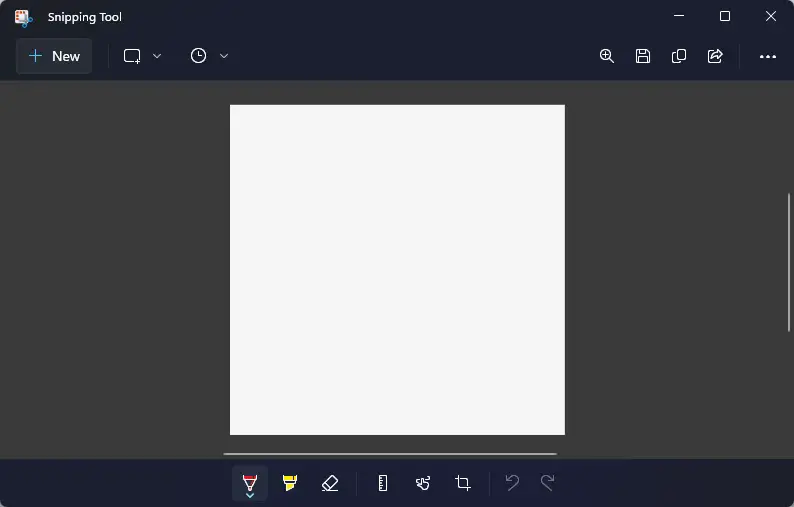Open the Zoom magnifier control
The height and width of the screenshot is (507, 794).
click(x=607, y=56)
